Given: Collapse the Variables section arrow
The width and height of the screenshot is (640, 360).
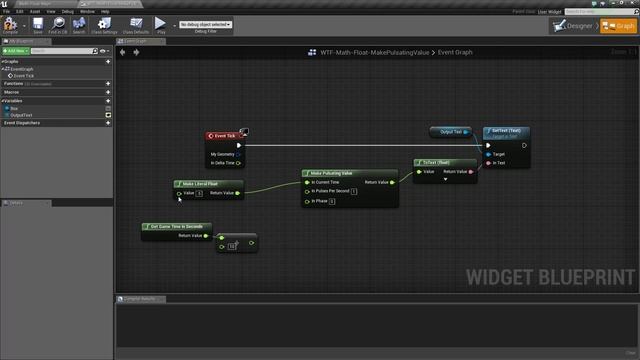Looking at the screenshot, I should (2, 101).
